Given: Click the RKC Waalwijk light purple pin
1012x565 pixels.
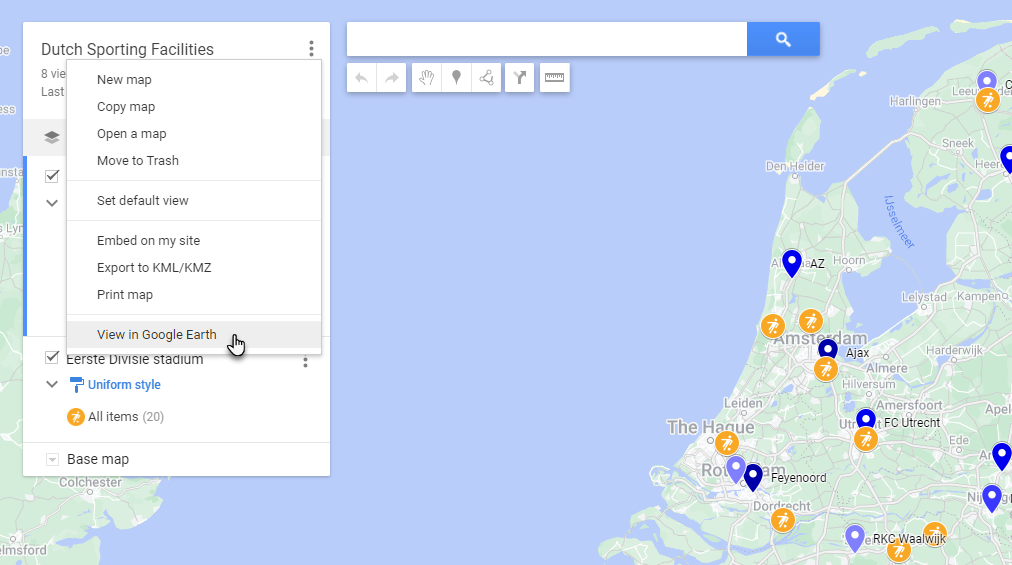Looking at the screenshot, I should click(x=855, y=539).
